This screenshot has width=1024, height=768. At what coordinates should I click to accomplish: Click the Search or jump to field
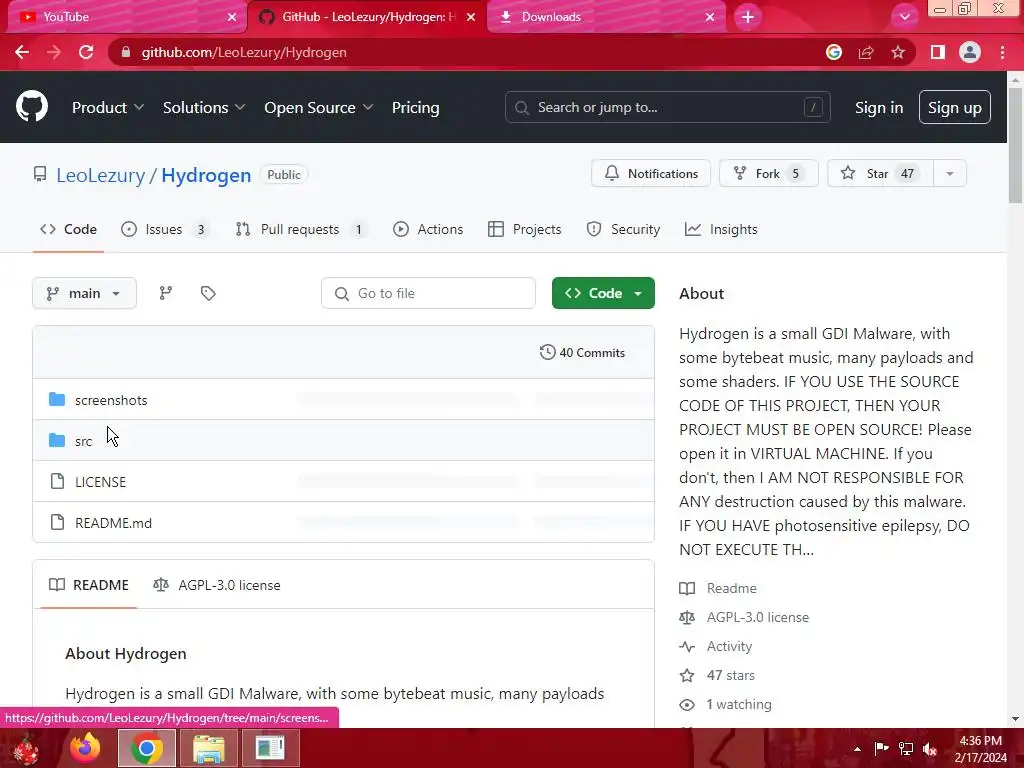(x=667, y=107)
